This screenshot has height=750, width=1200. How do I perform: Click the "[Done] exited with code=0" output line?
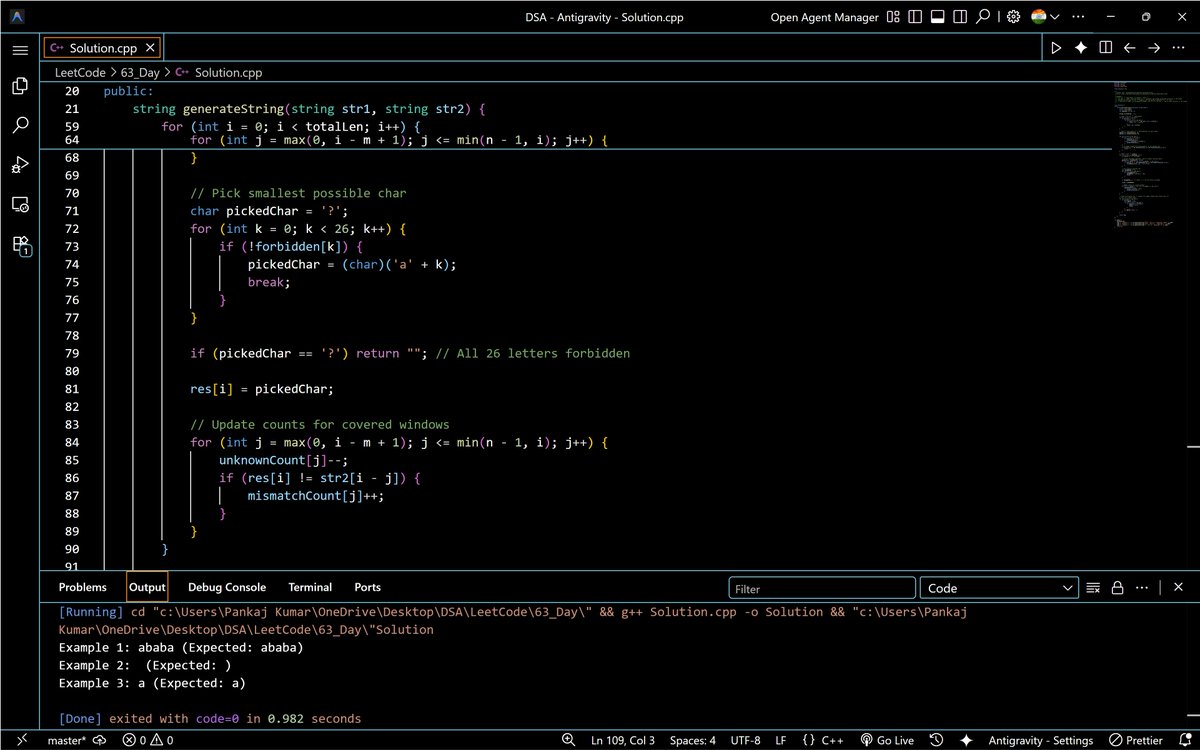coord(210,718)
